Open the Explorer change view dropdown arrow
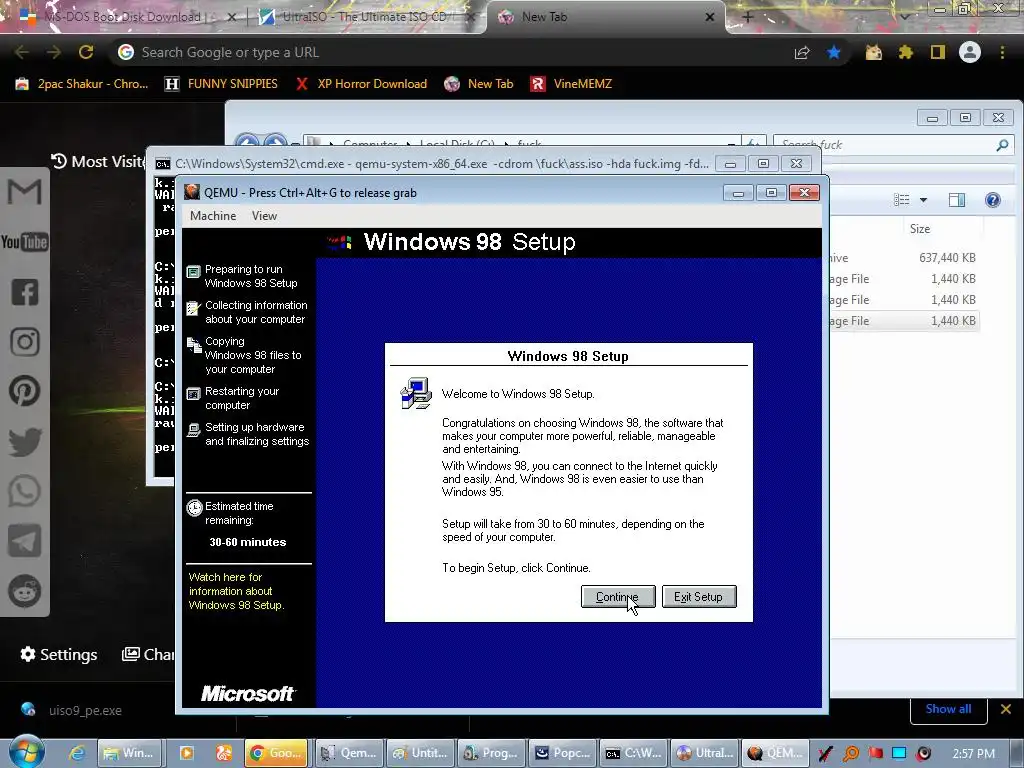Screen dimensions: 1024x768 pos(923,200)
